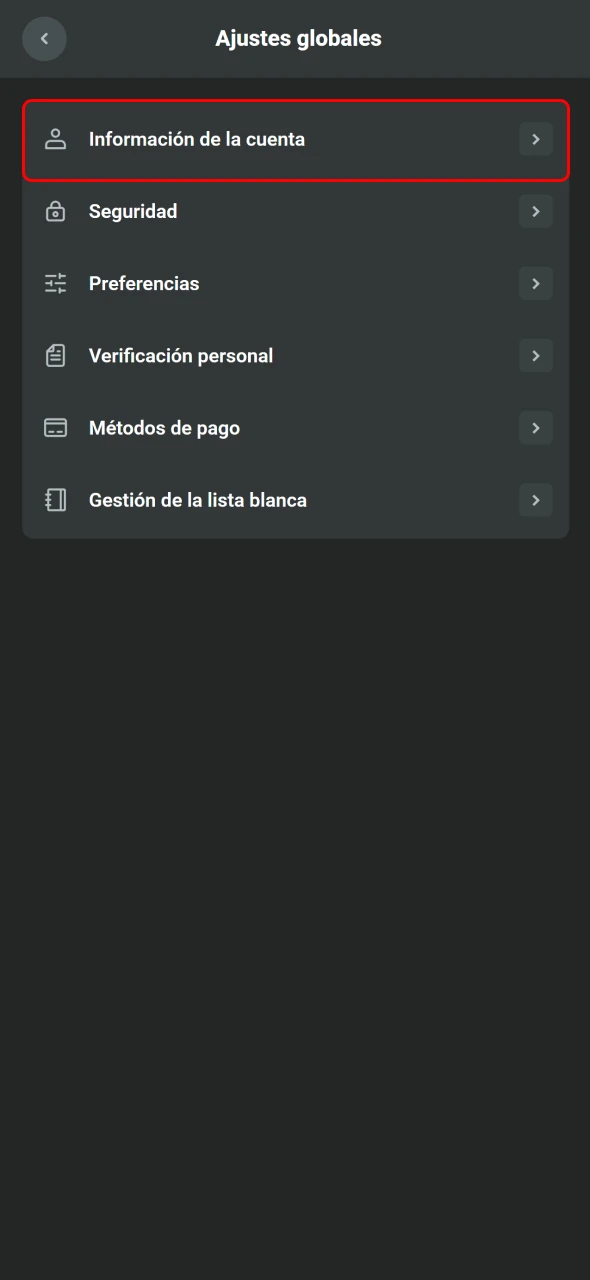
Task: Tap the Ajustes globales title bar
Action: 297,38
